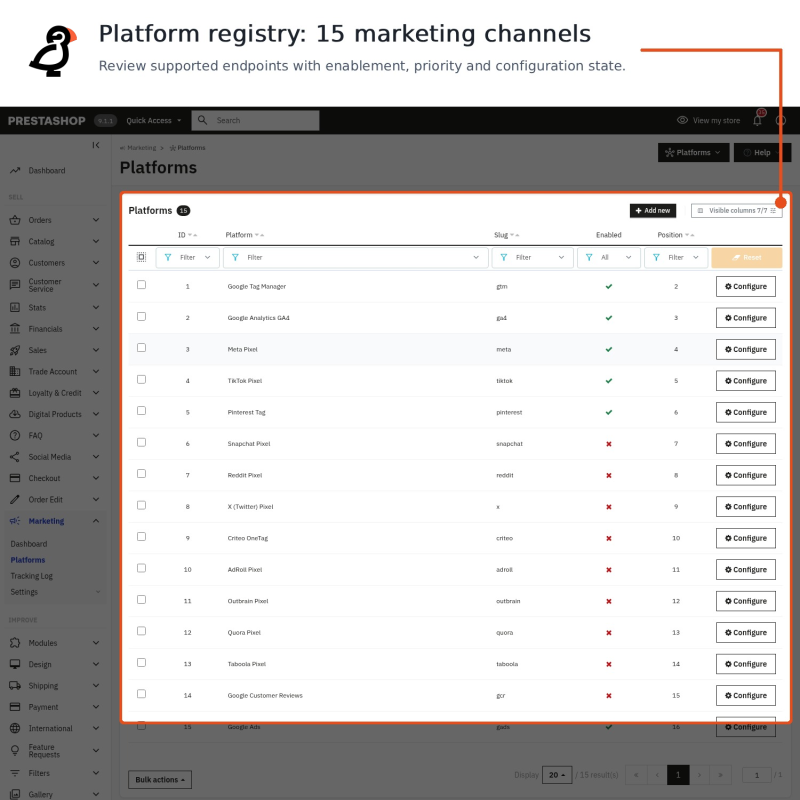Click the Customers person icon

point(15,263)
